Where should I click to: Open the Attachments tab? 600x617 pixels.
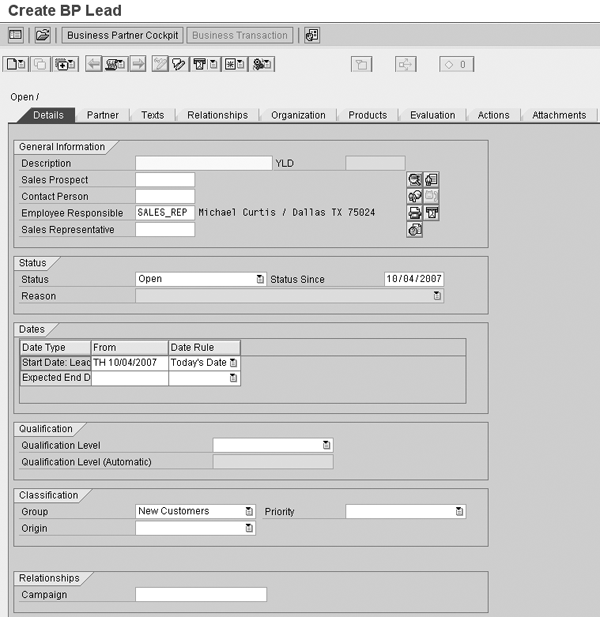pyautogui.click(x=559, y=115)
